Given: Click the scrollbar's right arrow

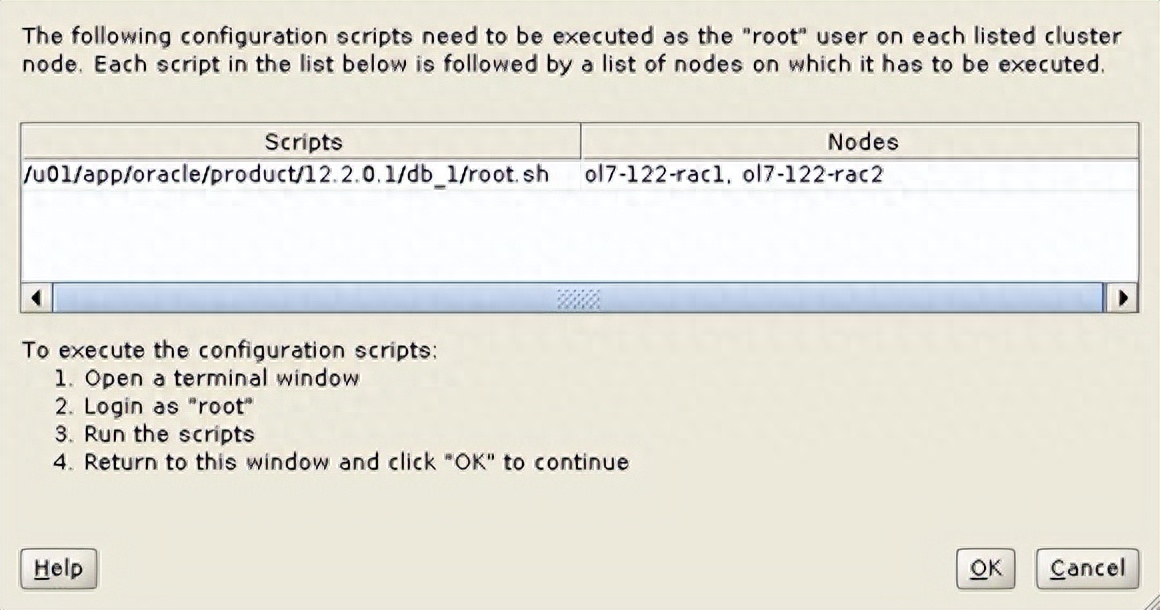Looking at the screenshot, I should tap(1127, 298).
